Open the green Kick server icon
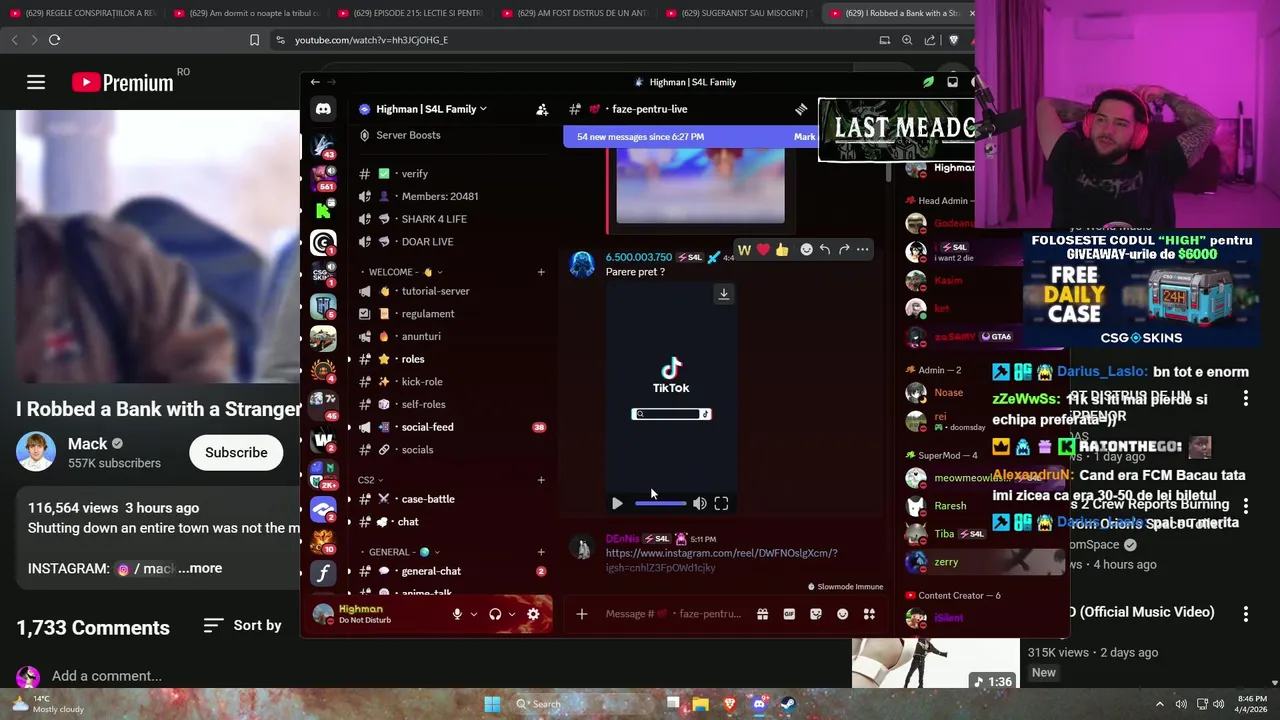The image size is (1280, 720). click(x=323, y=210)
